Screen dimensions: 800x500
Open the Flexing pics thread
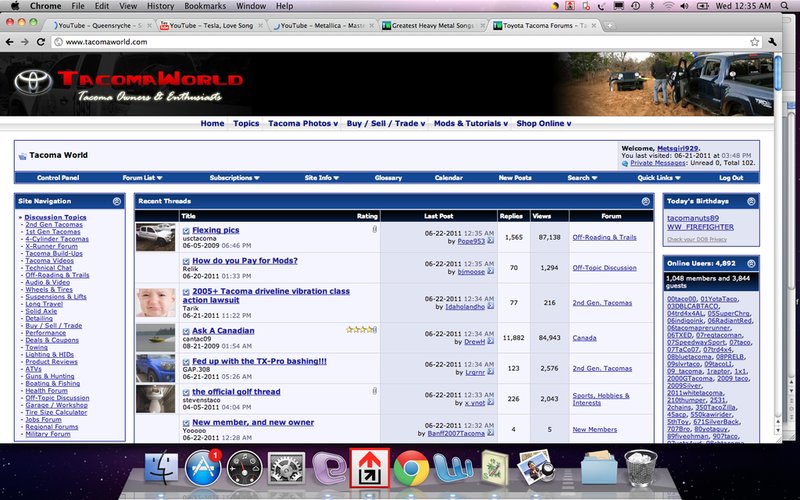(216, 230)
